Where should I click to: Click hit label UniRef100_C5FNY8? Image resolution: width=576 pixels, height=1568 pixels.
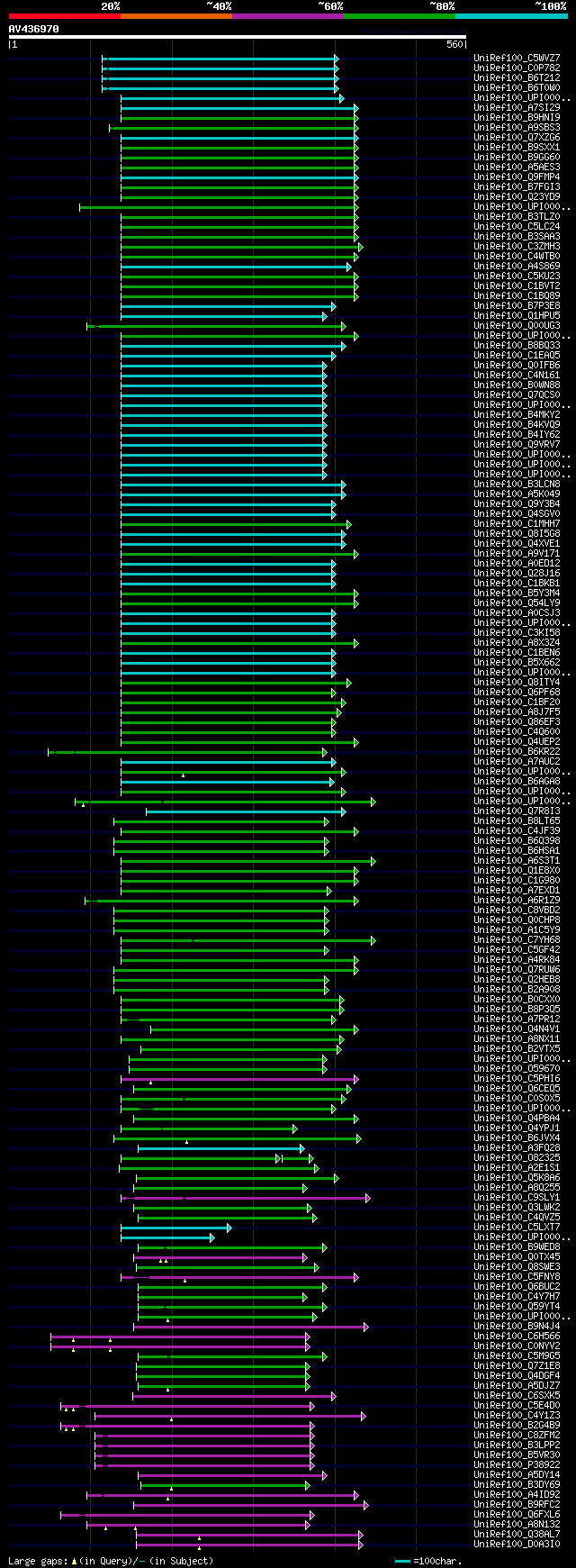click(517, 1276)
